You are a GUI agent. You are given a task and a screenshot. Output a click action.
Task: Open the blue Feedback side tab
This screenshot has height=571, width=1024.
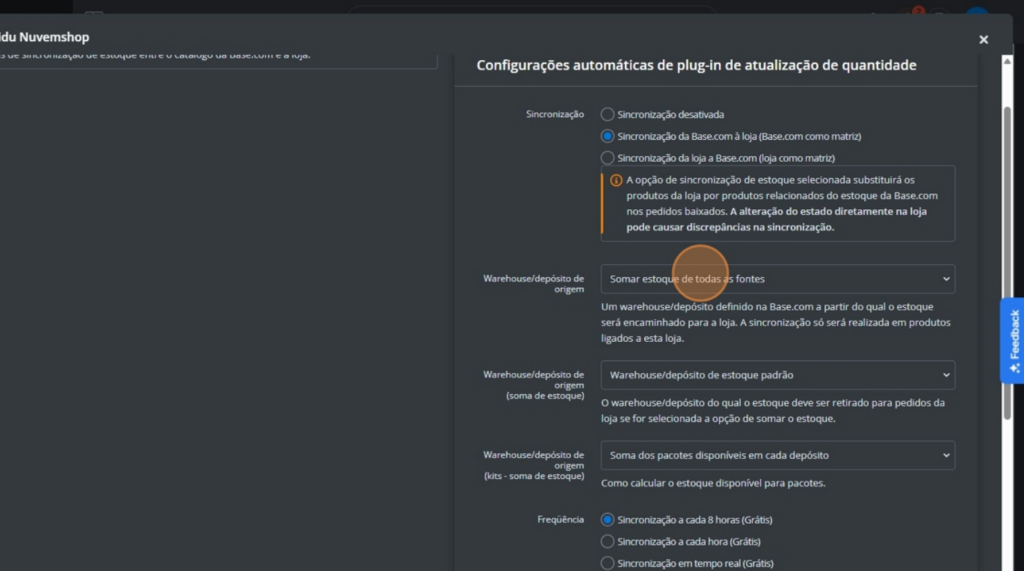1012,340
